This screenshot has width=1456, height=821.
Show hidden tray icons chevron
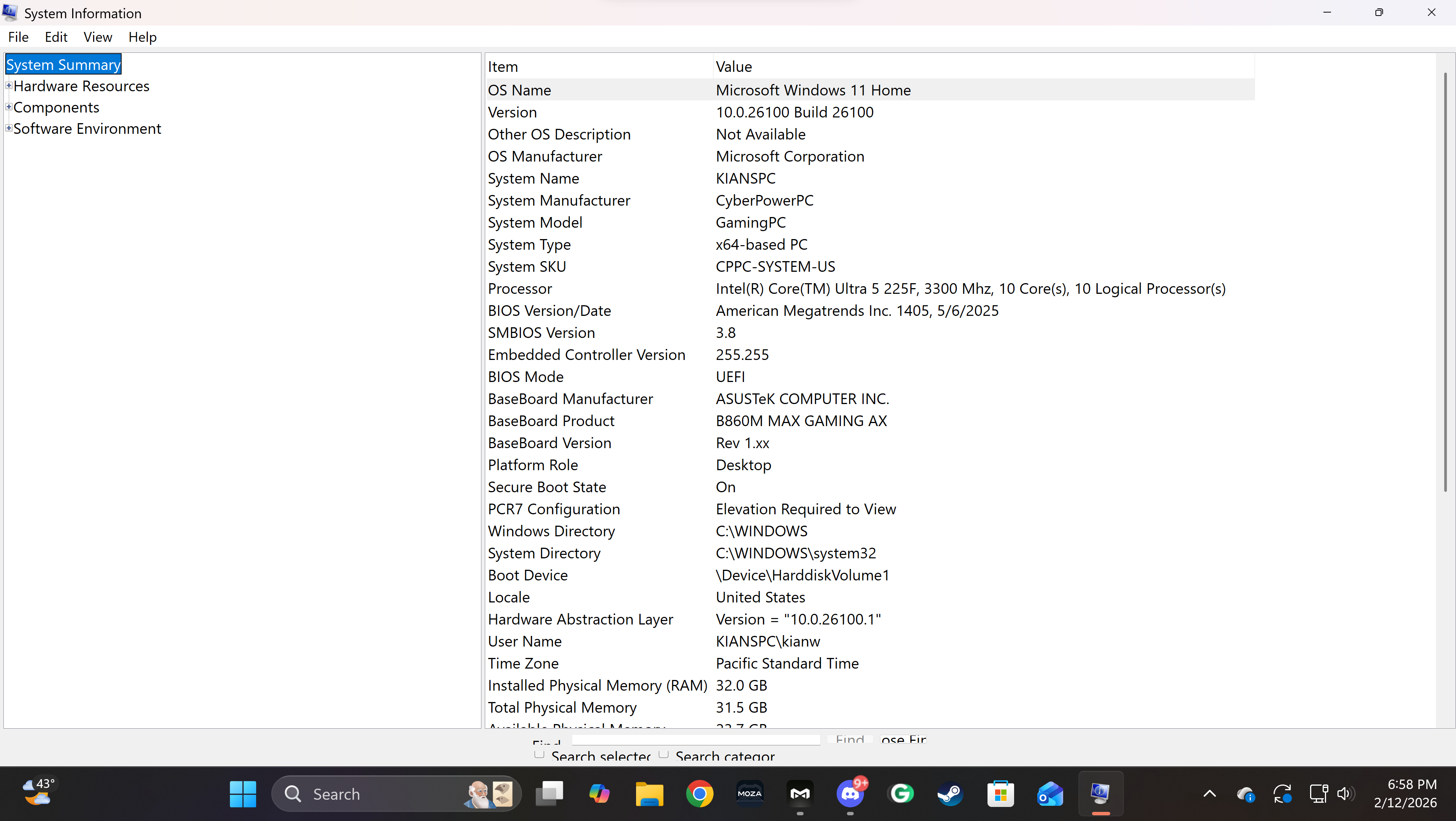[1209, 794]
